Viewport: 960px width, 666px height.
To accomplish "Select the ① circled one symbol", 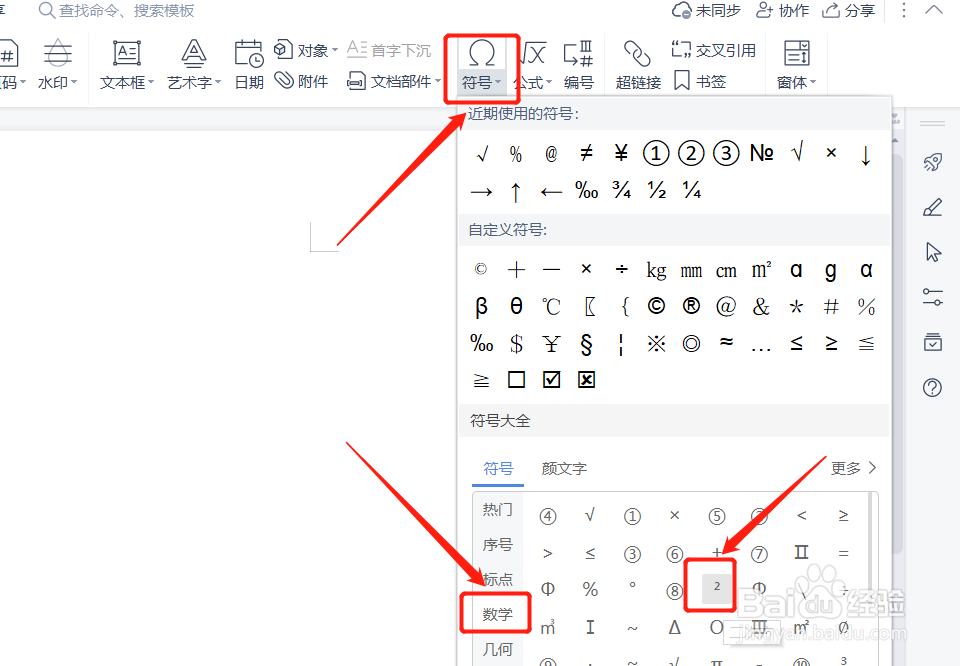I will 655,152.
